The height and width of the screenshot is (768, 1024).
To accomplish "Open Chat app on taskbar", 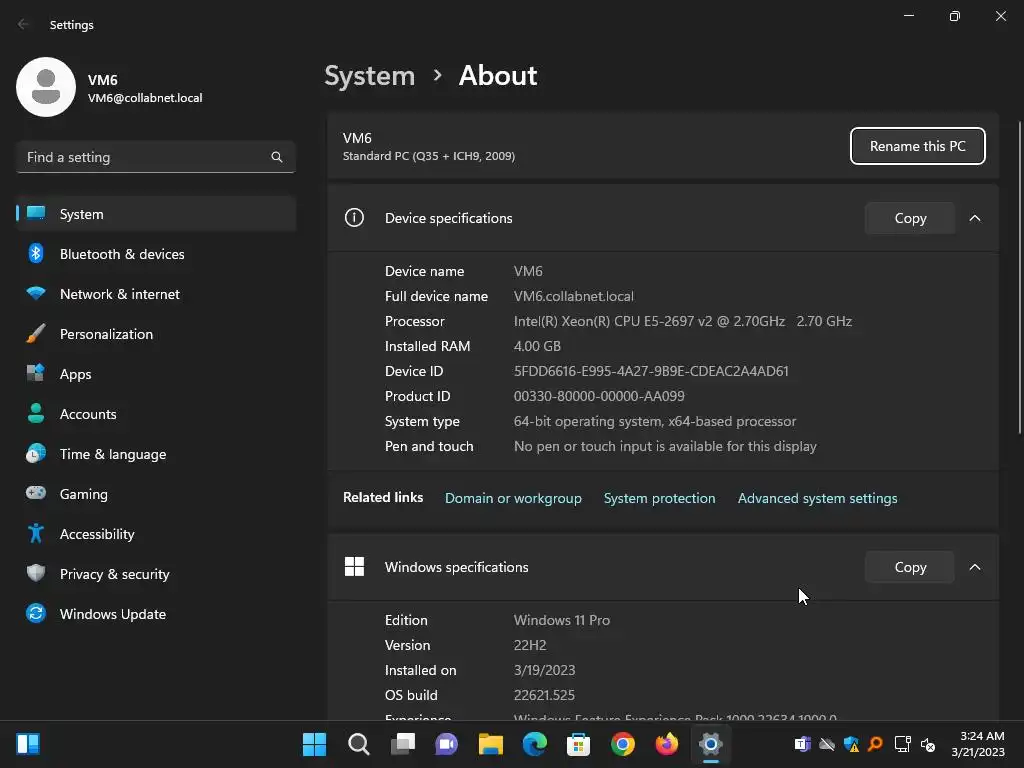I will [x=447, y=744].
